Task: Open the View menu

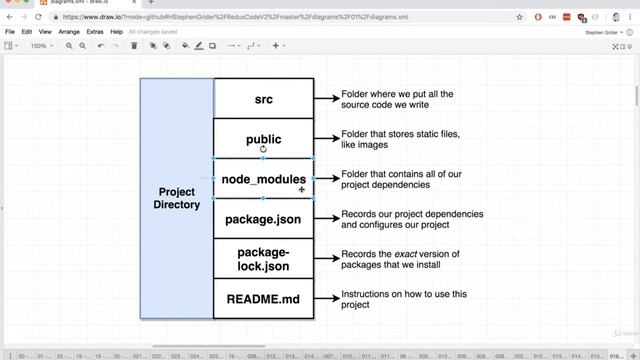Action: click(45, 32)
